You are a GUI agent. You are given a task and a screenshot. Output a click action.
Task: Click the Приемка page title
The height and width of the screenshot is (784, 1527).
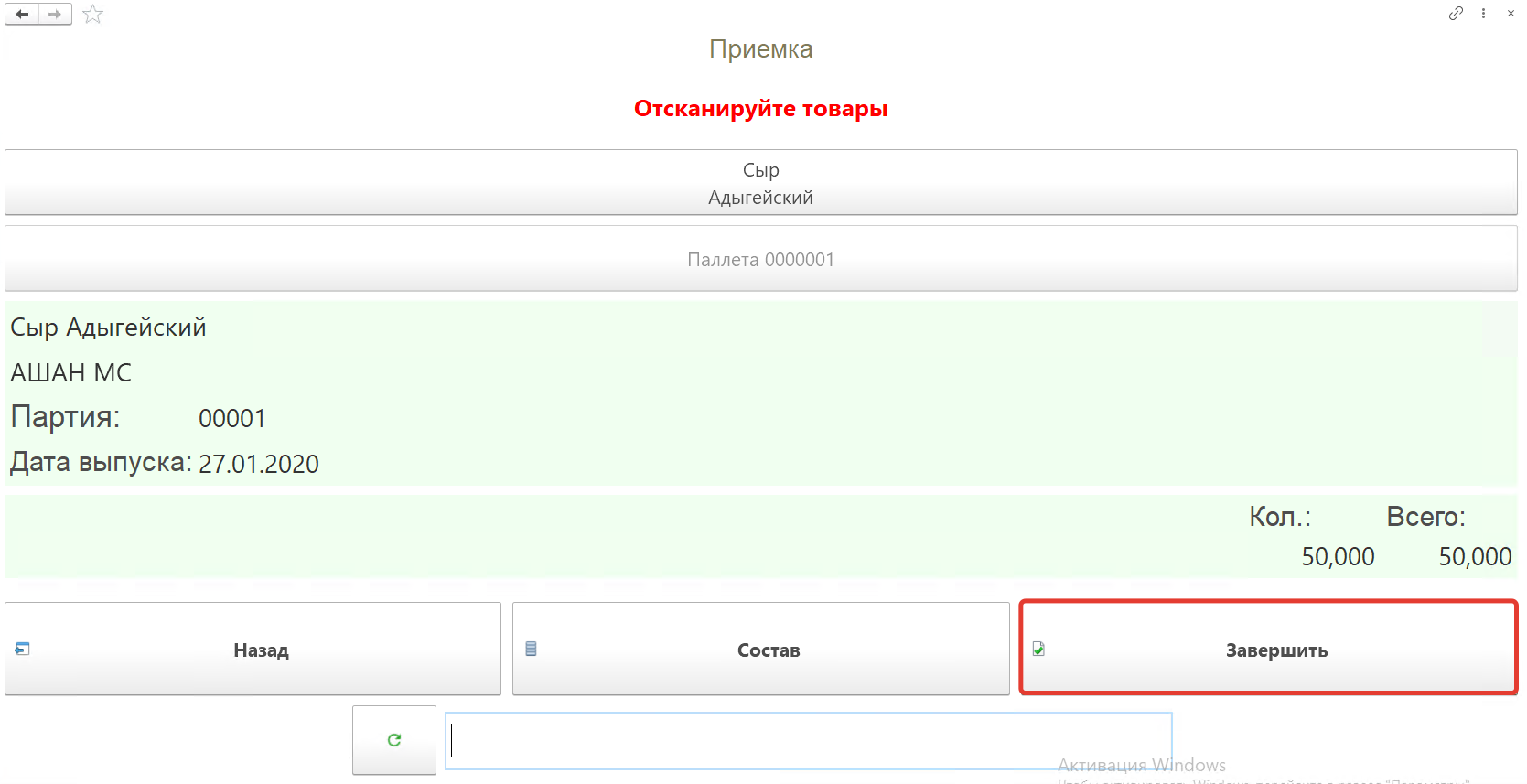pyautogui.click(x=760, y=49)
